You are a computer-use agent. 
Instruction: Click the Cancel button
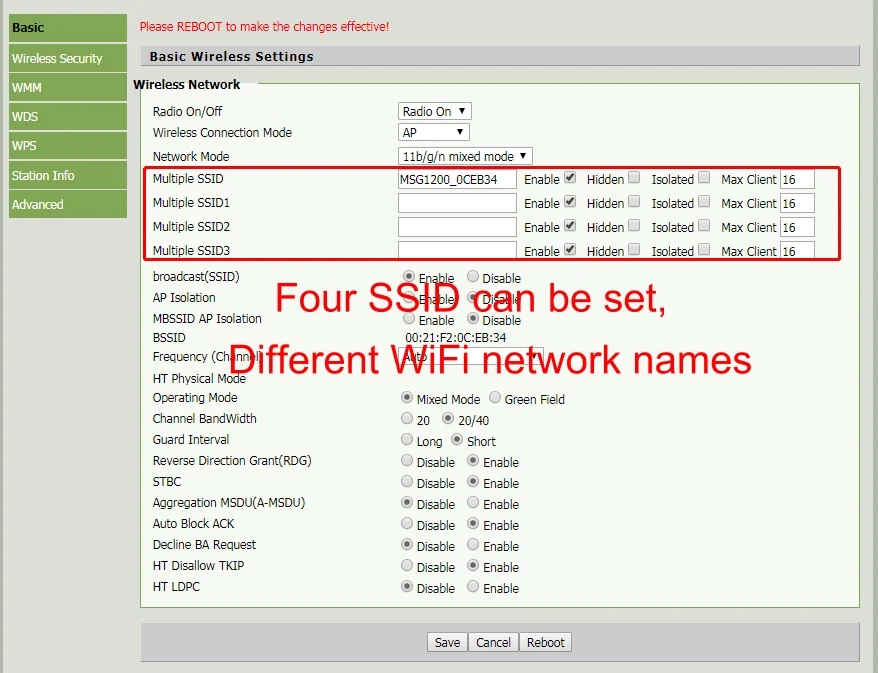coord(493,642)
